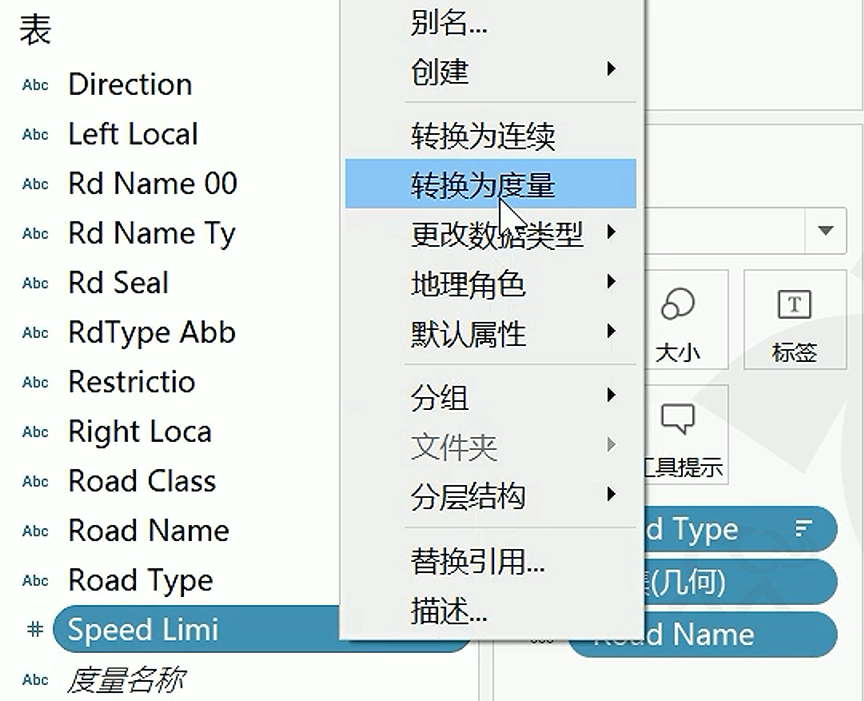Click the Abc type icon beside Direction
This screenshot has width=864, height=701.
(x=35, y=85)
